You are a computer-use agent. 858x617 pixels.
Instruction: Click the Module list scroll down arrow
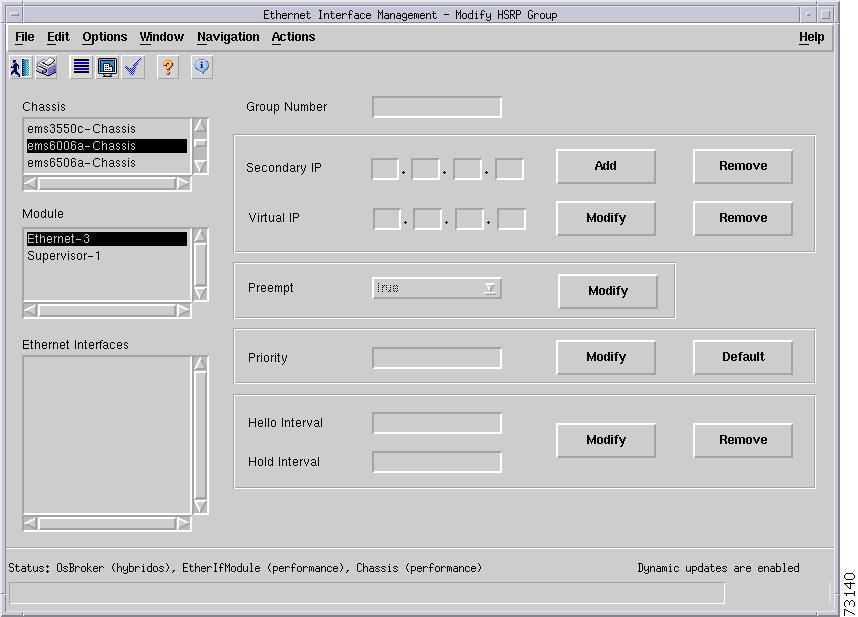201,293
